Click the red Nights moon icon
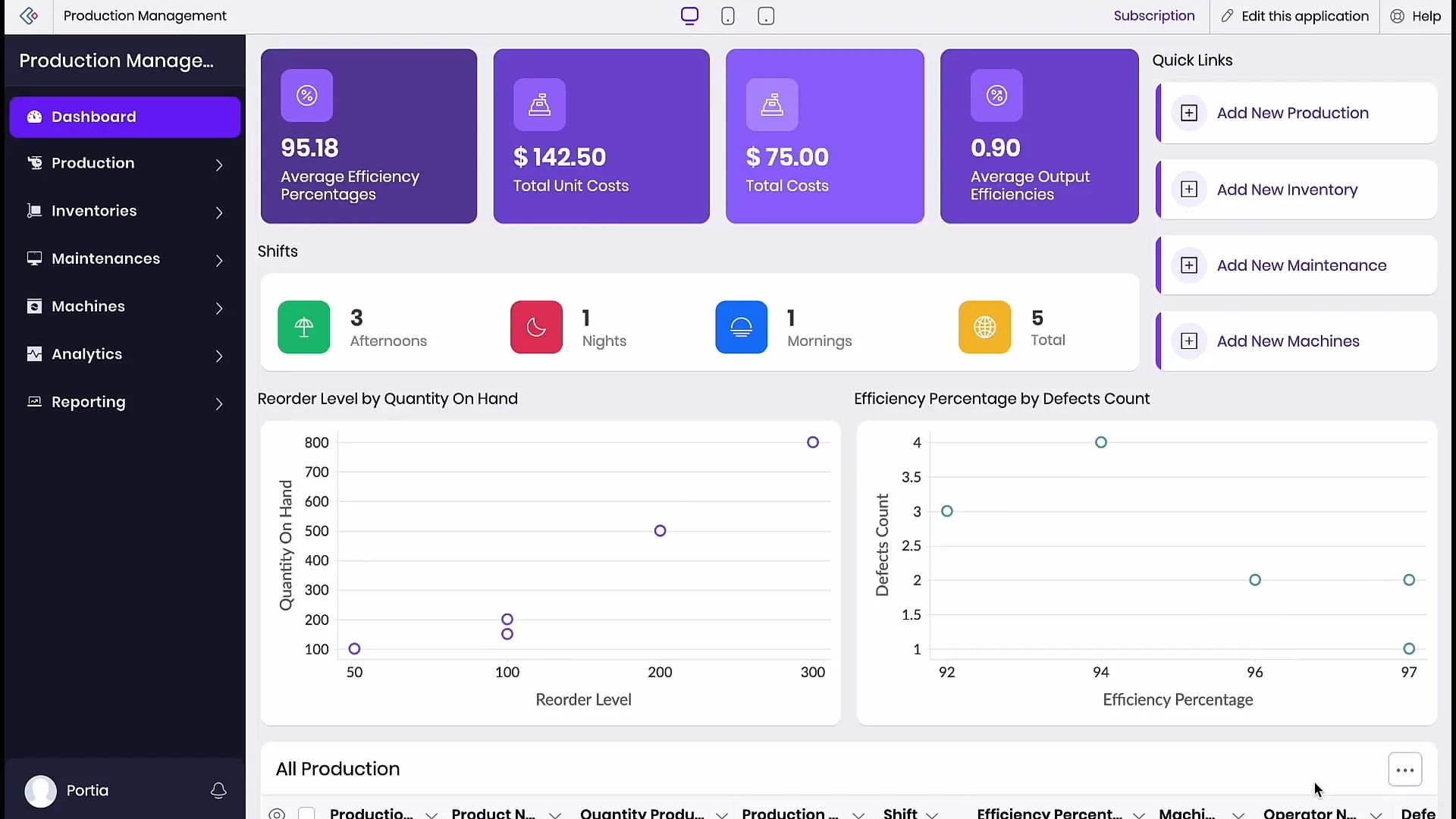 [536, 327]
